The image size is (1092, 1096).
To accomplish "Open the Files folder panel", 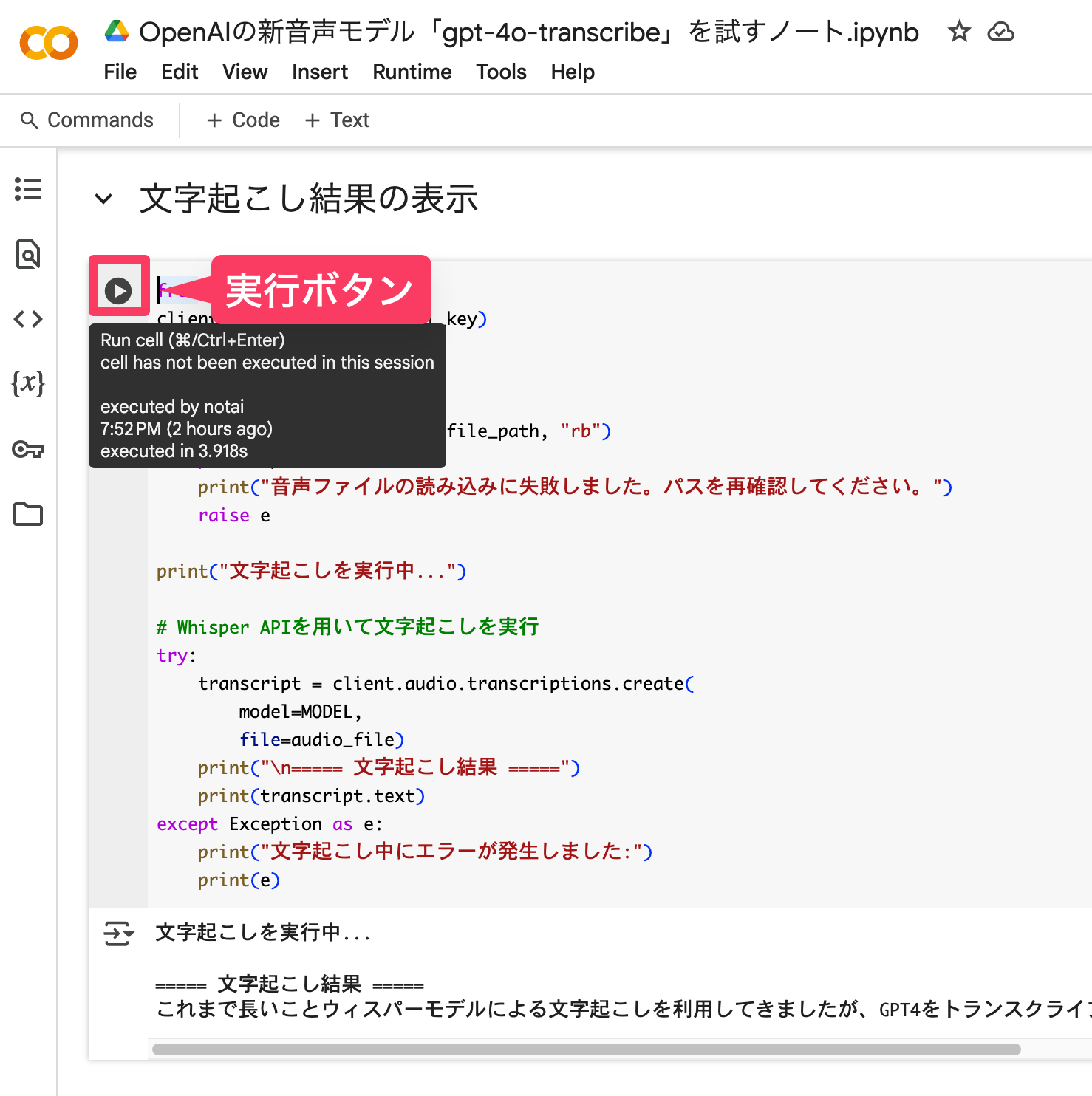I will [x=28, y=514].
